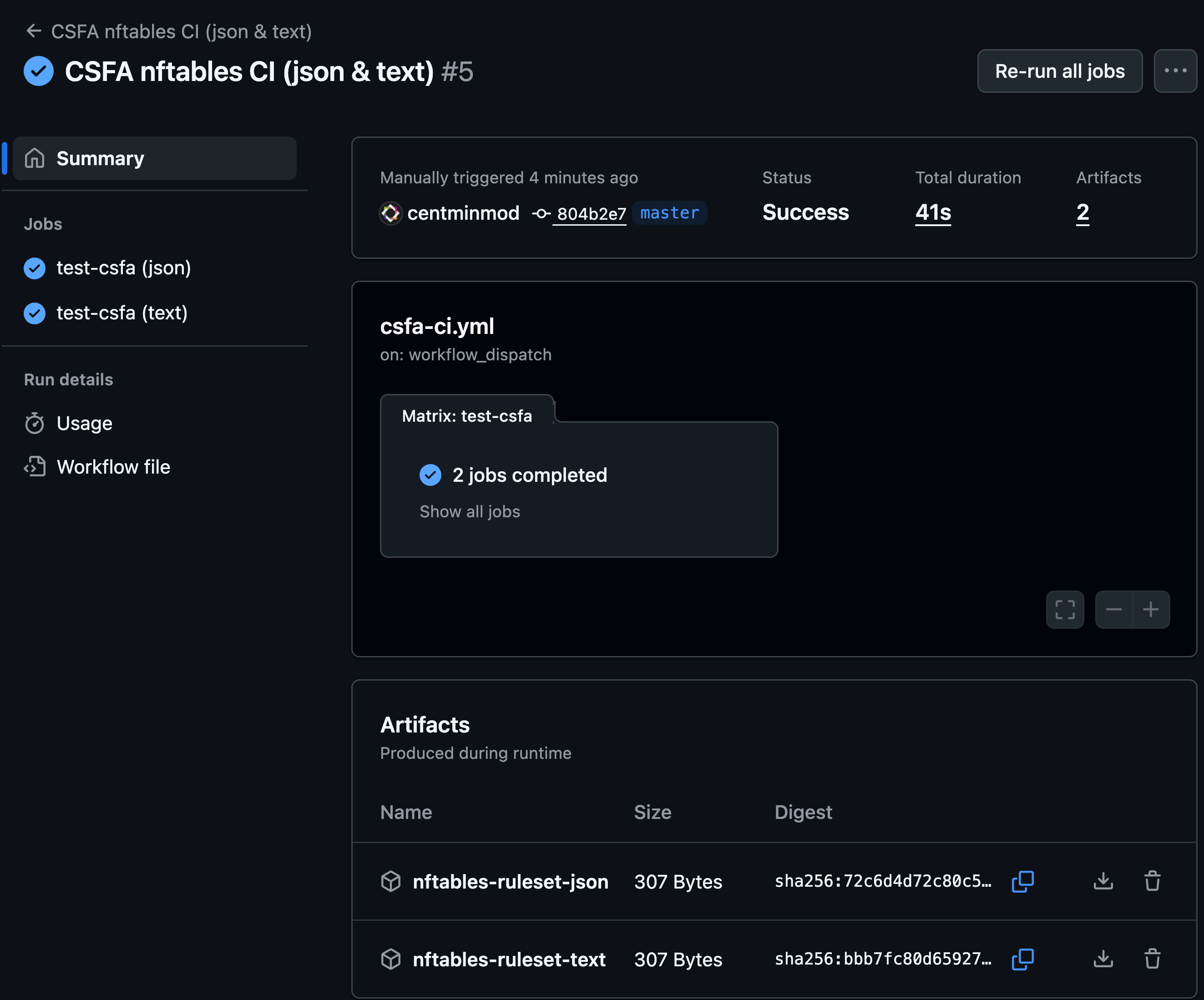Select the Summary tab in sidebar
The width and height of the screenshot is (1204, 1000).
(x=154, y=158)
